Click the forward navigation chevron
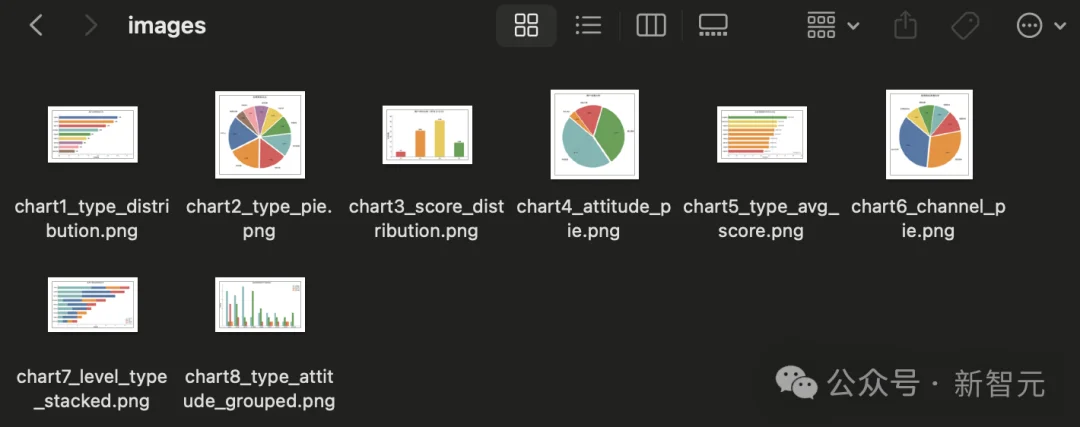 coord(91,26)
